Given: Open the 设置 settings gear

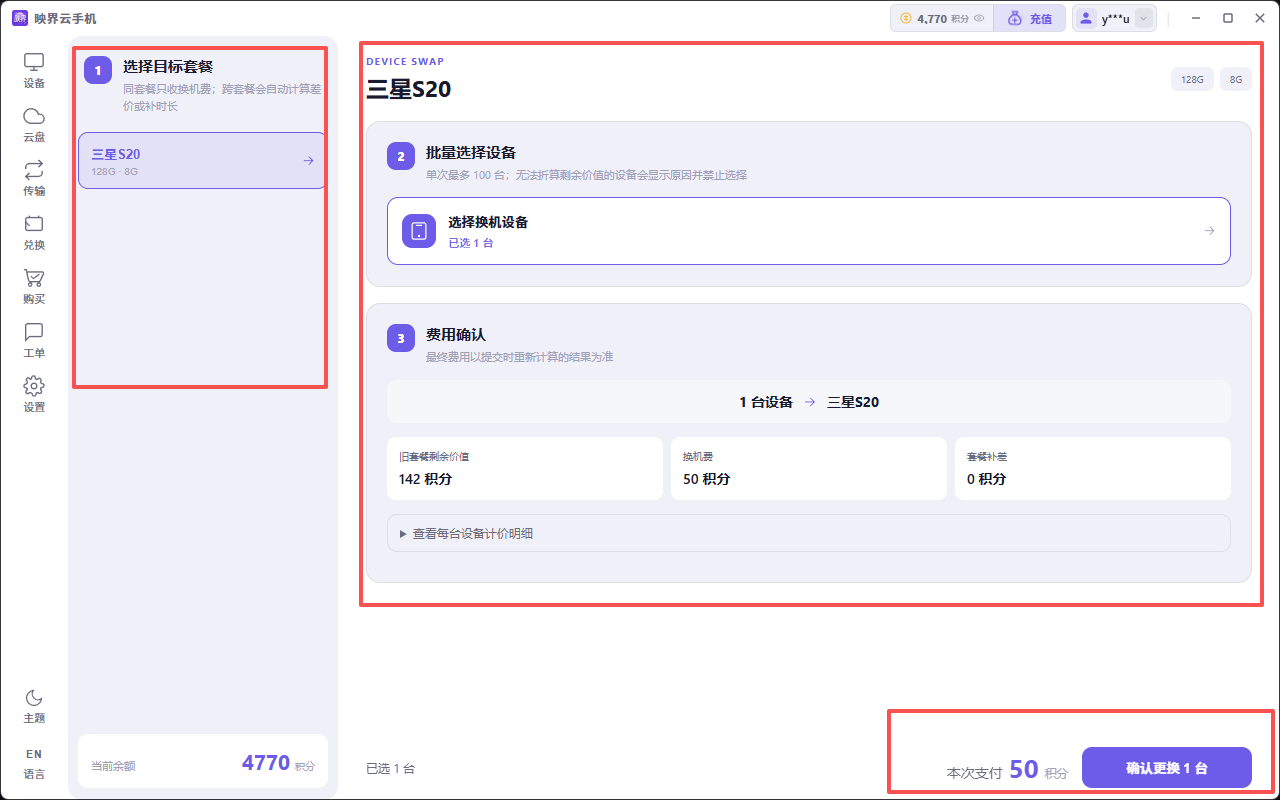Looking at the screenshot, I should [x=34, y=395].
